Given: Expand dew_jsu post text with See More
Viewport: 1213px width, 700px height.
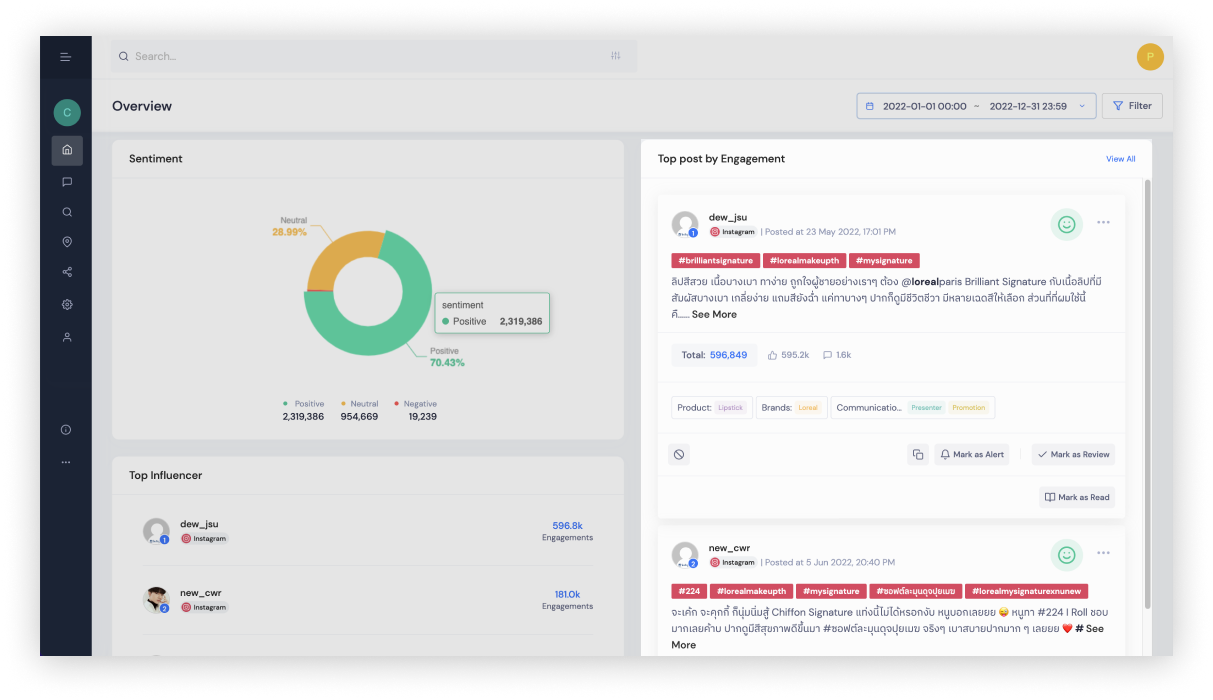Looking at the screenshot, I should [x=714, y=314].
